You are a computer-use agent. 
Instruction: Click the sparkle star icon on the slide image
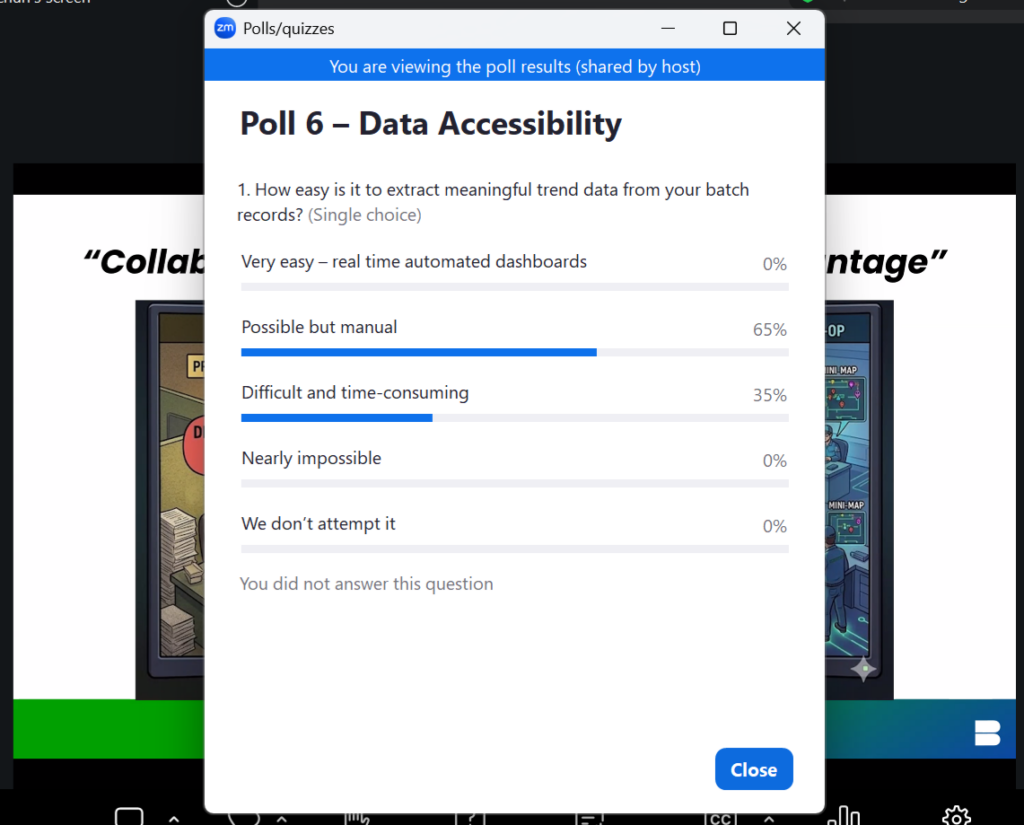click(863, 669)
